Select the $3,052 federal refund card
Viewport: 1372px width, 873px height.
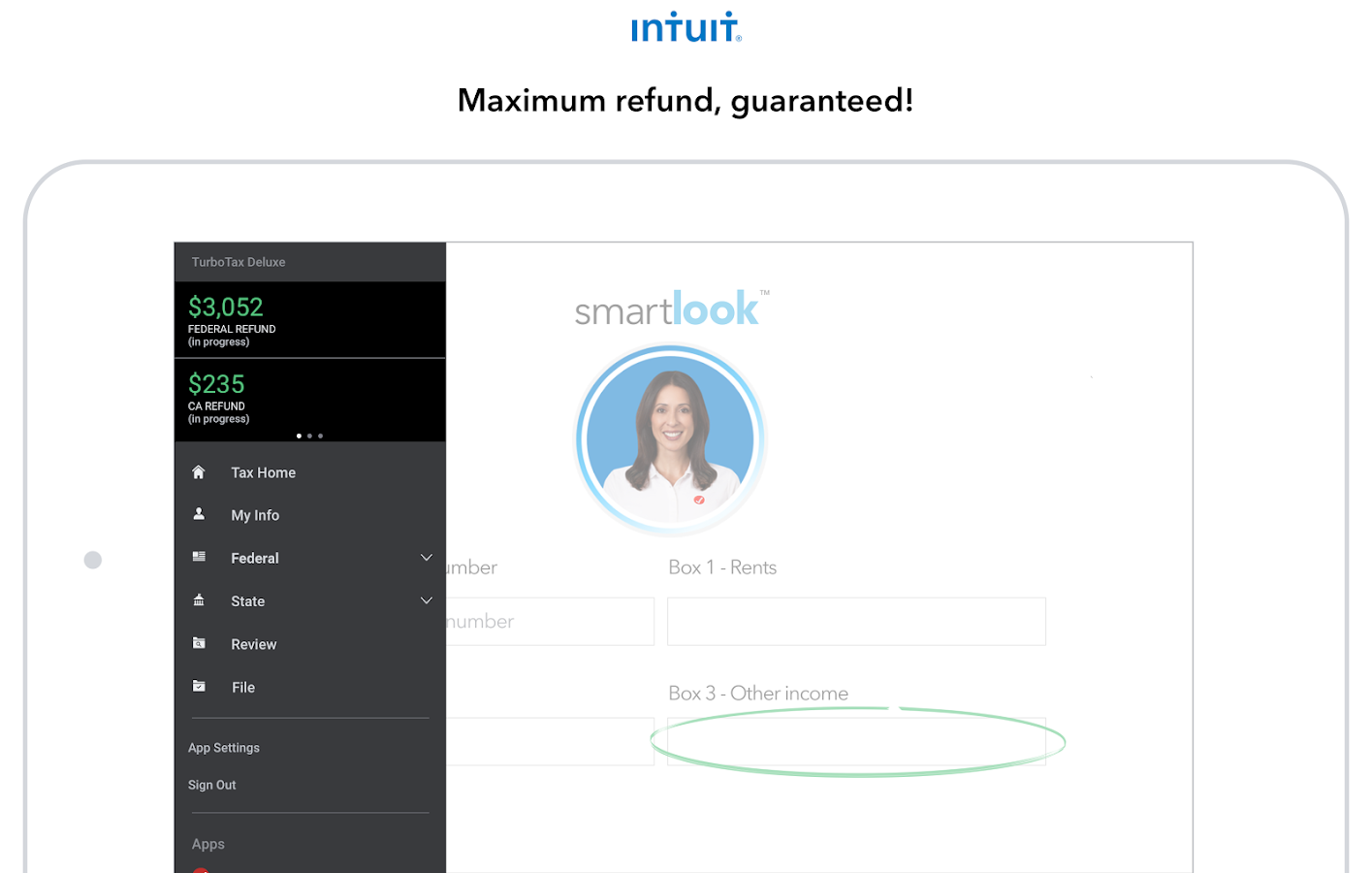coord(310,320)
